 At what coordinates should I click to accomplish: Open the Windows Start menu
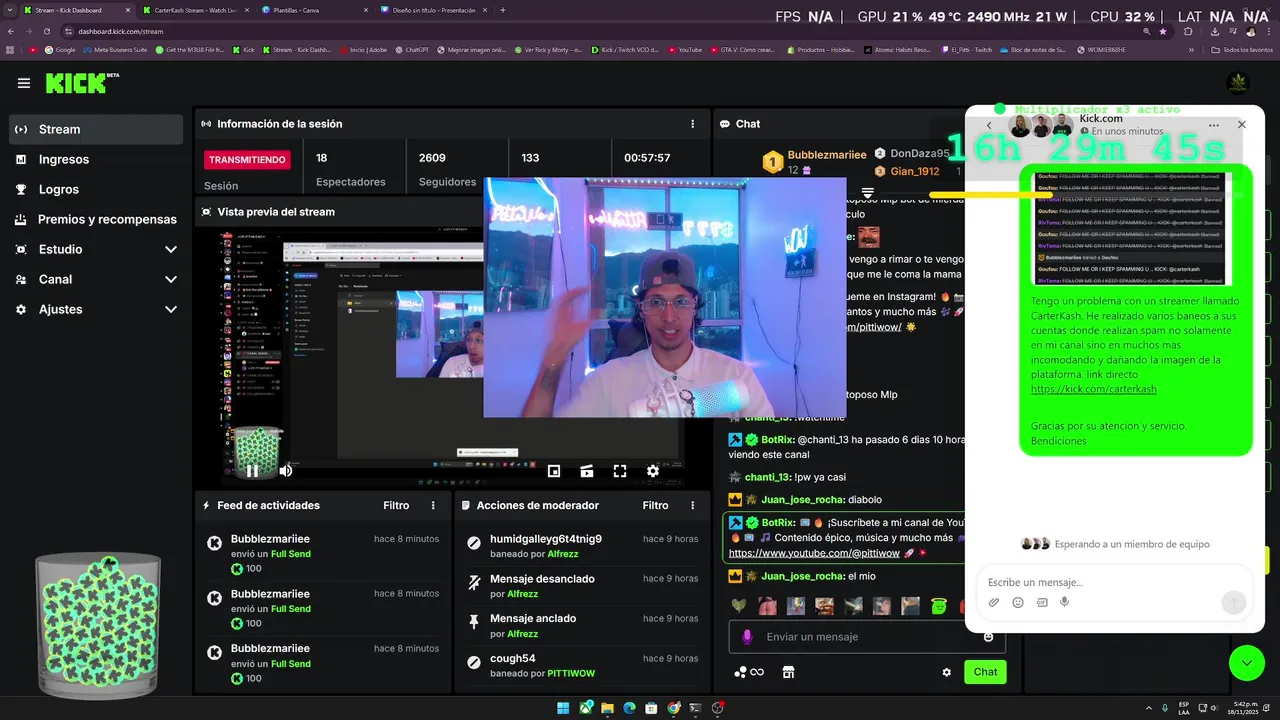[x=563, y=708]
